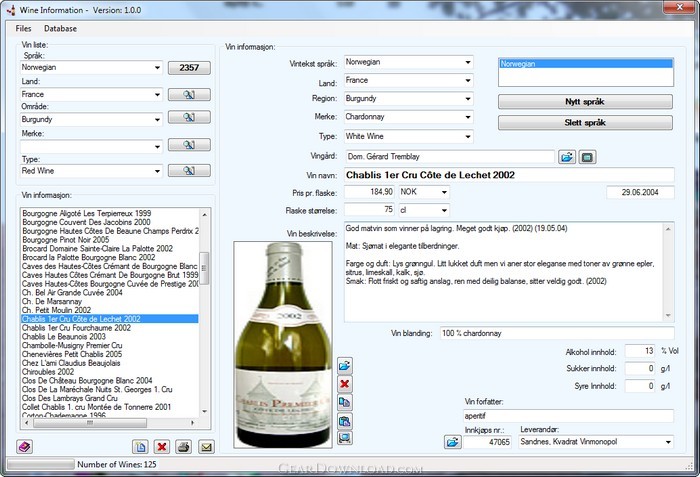Click the new document icon below list

click(140, 447)
